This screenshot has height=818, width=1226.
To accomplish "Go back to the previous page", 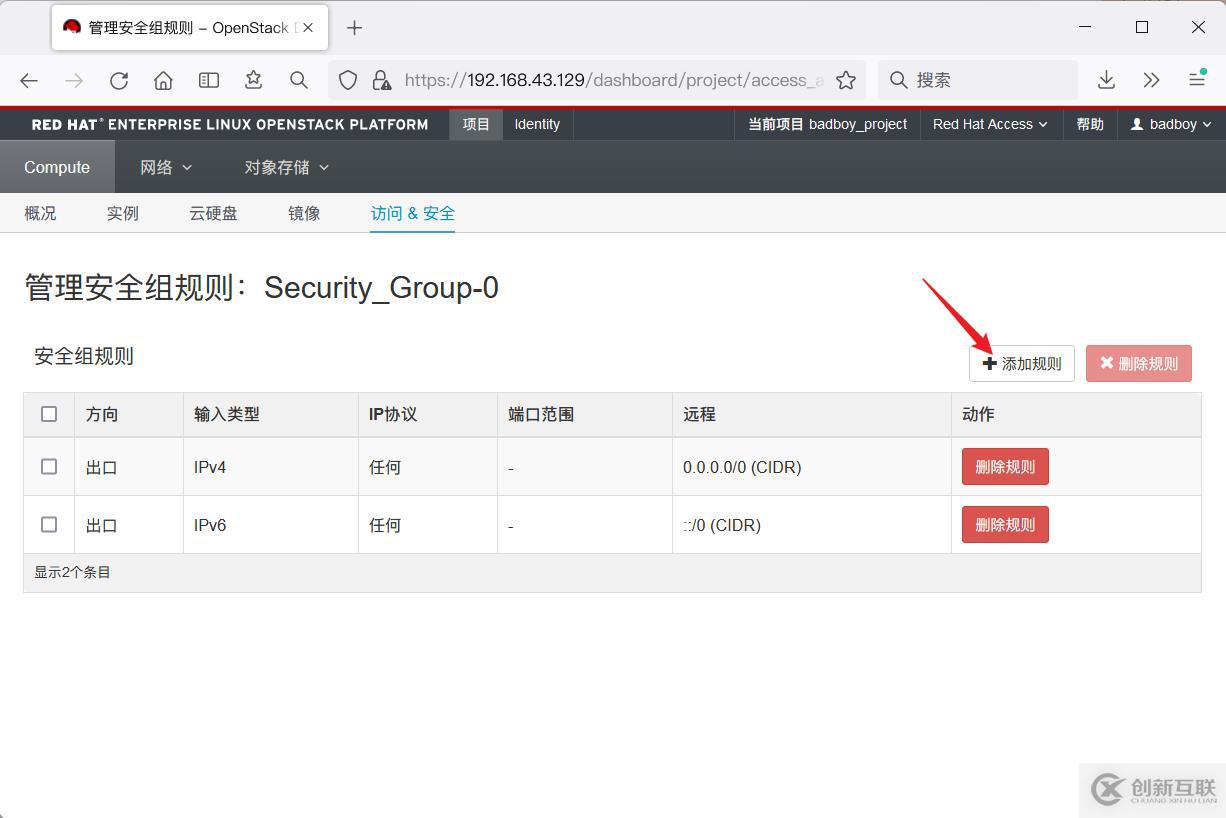I will 29,80.
